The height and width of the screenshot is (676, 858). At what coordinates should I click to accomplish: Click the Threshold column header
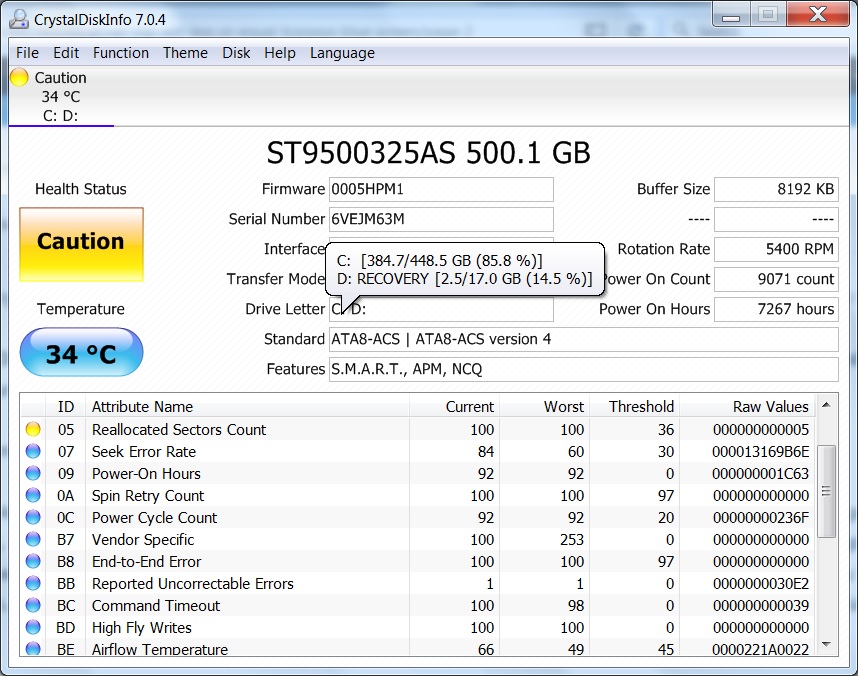tap(635, 406)
